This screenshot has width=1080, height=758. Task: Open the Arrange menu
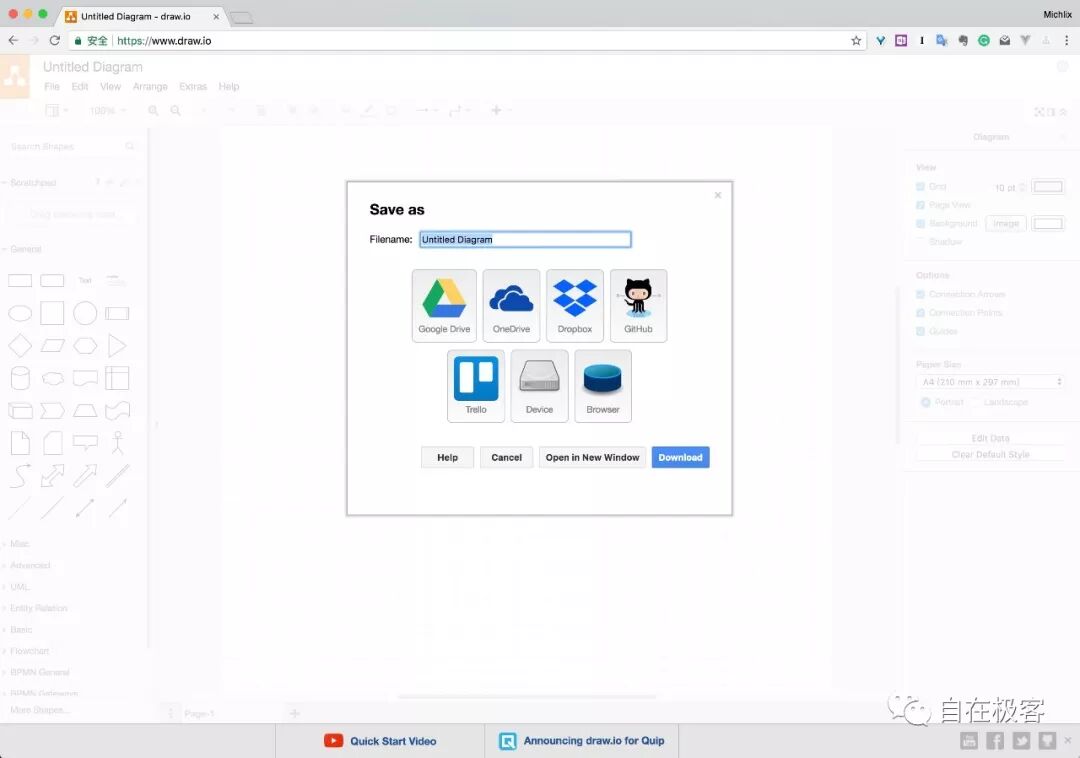[x=150, y=87]
